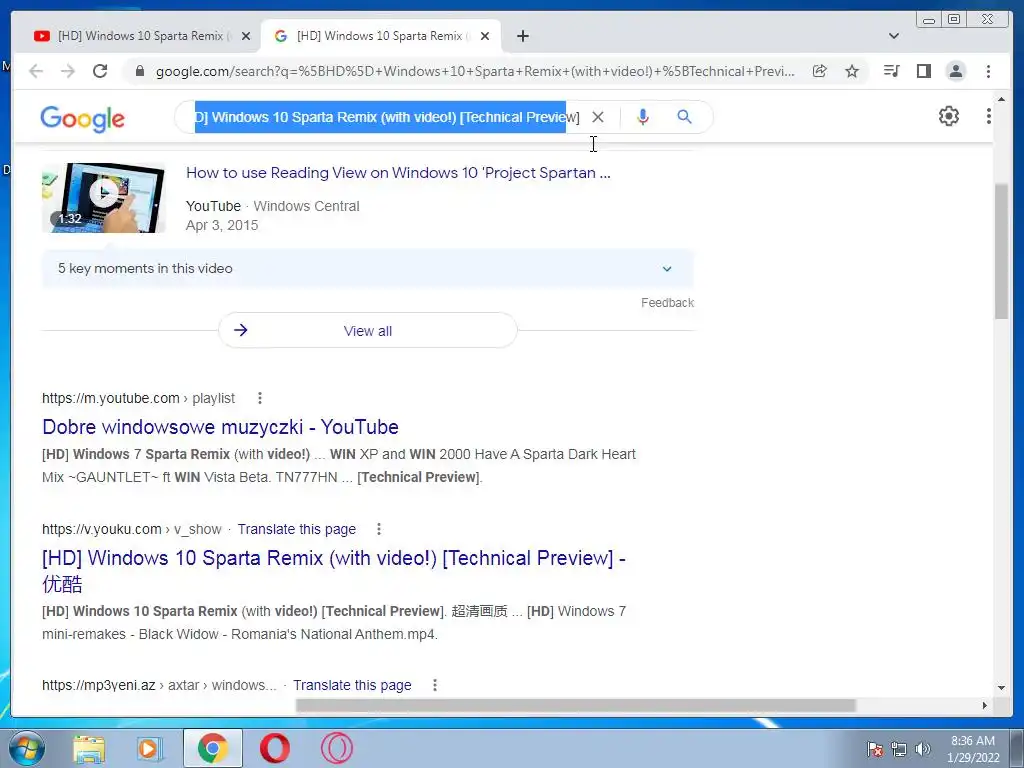Open Google quick settings gear
1024x768 pixels.
click(948, 116)
